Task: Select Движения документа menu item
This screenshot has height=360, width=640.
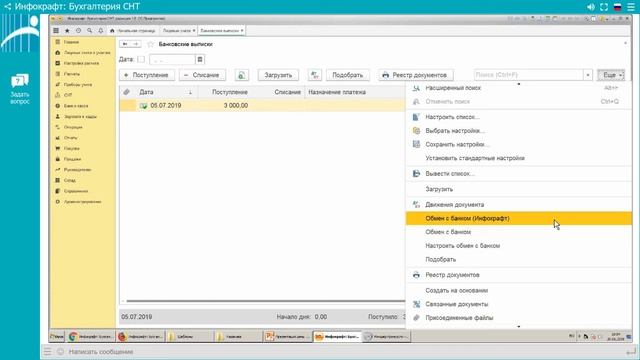Action: point(519,204)
